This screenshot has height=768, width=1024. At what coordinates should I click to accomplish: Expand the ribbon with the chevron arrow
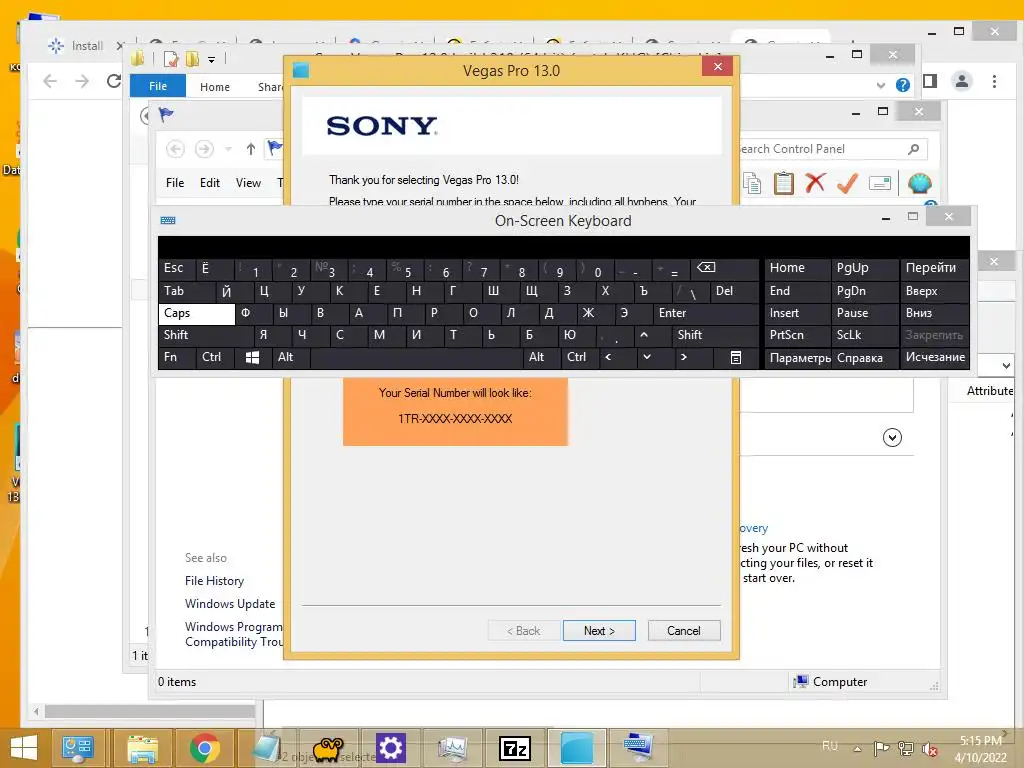pos(881,86)
